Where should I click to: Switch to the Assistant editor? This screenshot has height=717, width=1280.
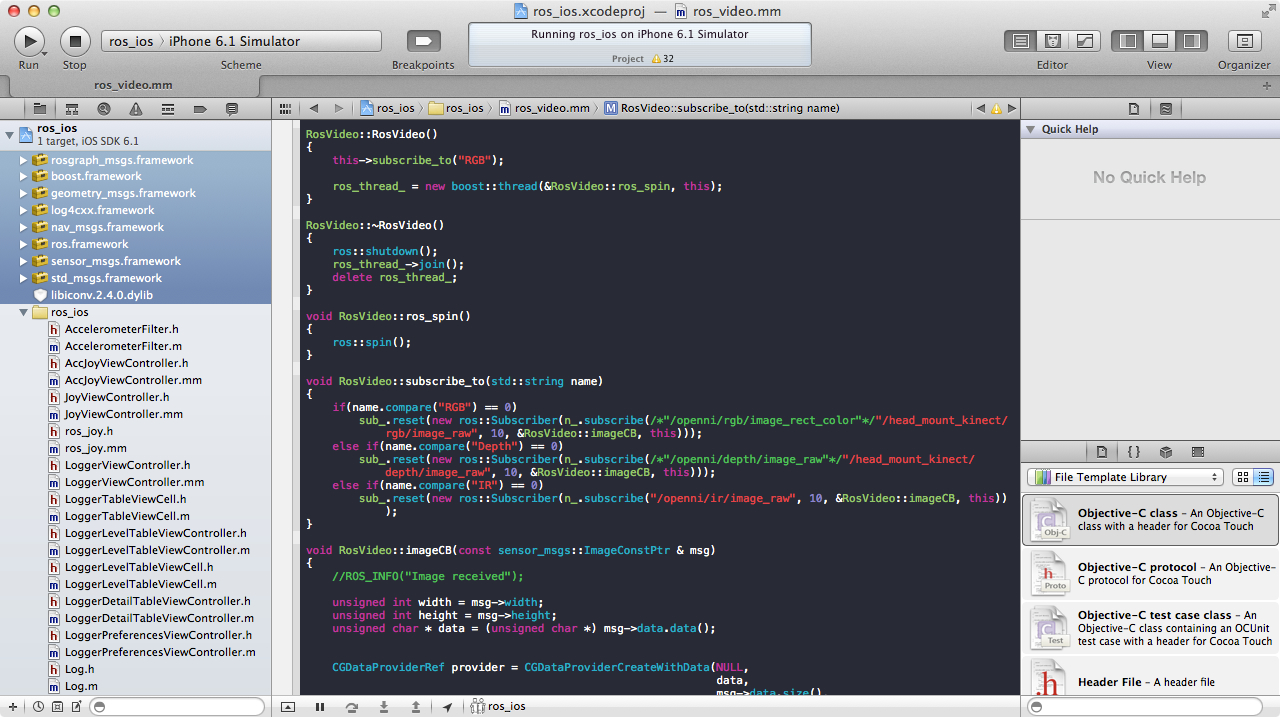[1052, 41]
